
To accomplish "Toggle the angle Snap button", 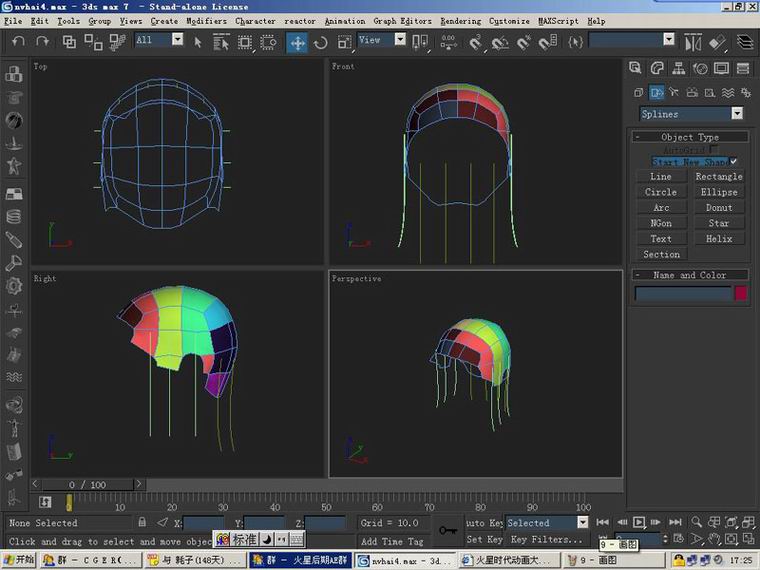I will tap(499, 43).
